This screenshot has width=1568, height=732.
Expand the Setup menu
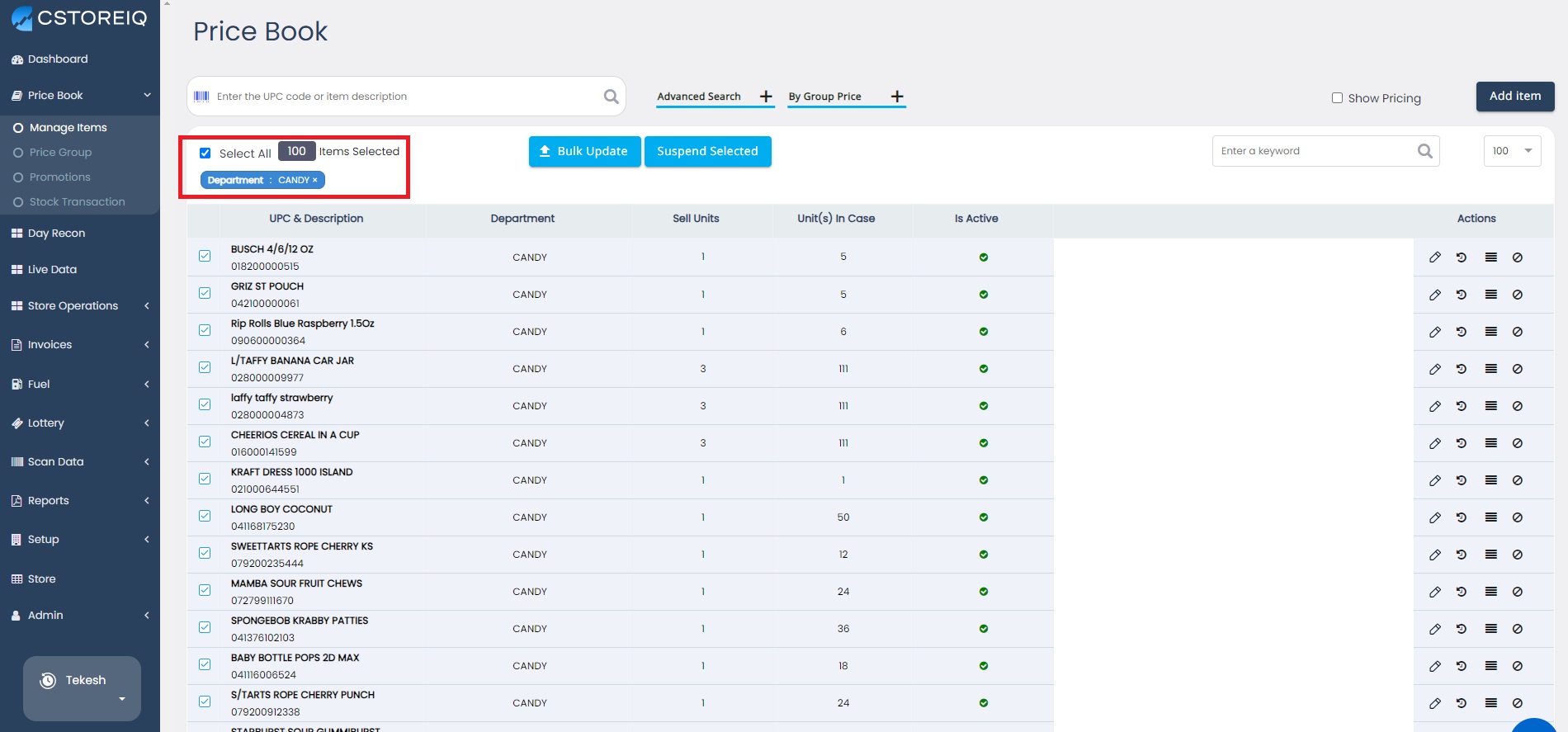80,539
